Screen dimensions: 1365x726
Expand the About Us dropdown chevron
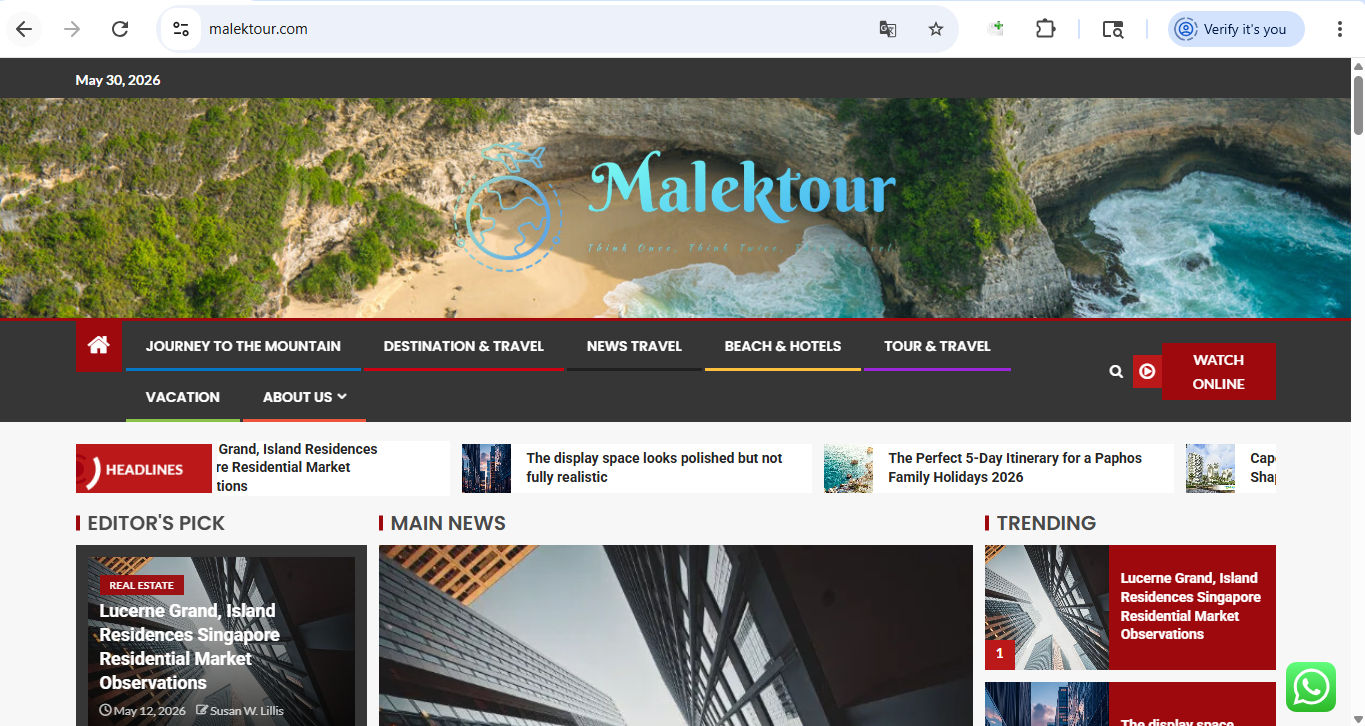(x=342, y=397)
